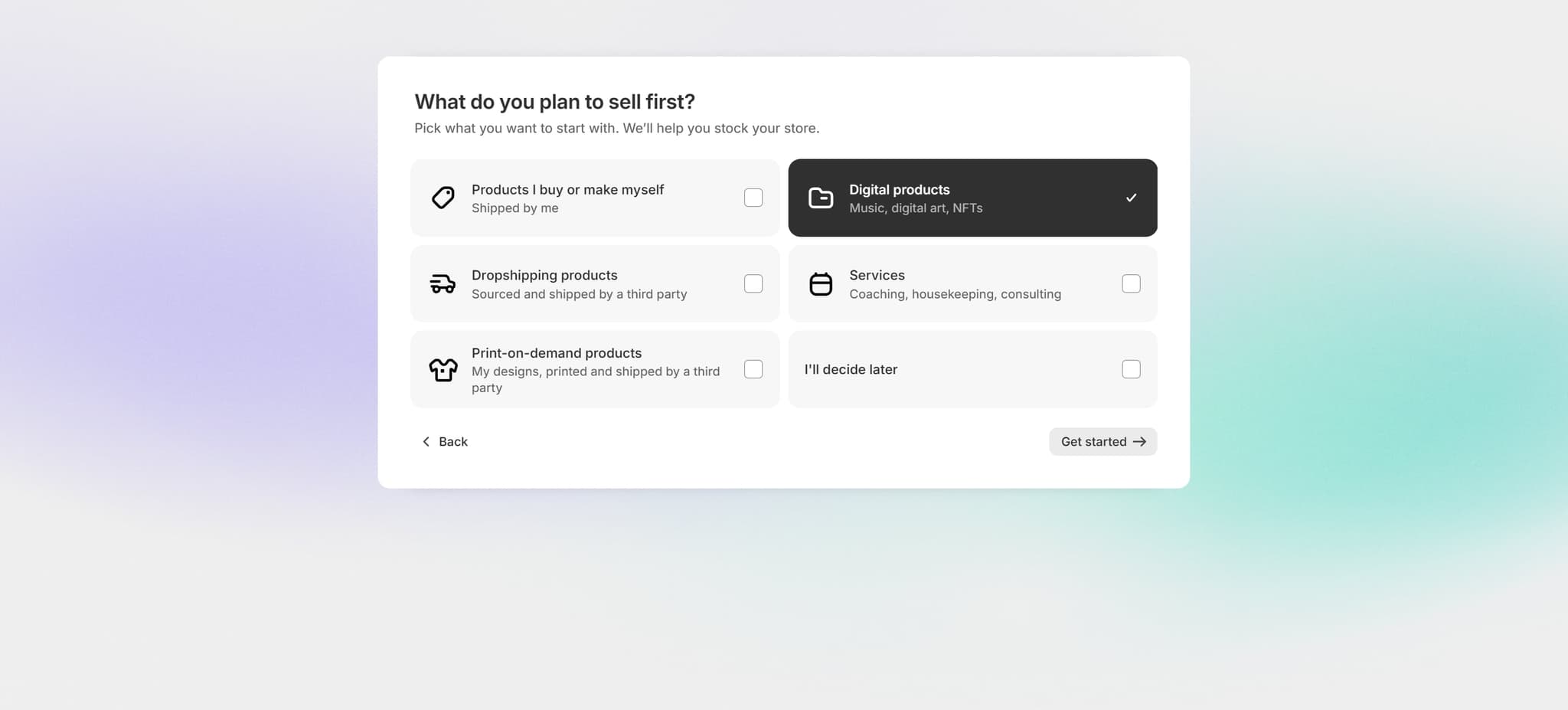Viewport: 1568px width, 710px height.
Task: Click the t-shirt icon for Print-on-demand
Action: (x=443, y=369)
